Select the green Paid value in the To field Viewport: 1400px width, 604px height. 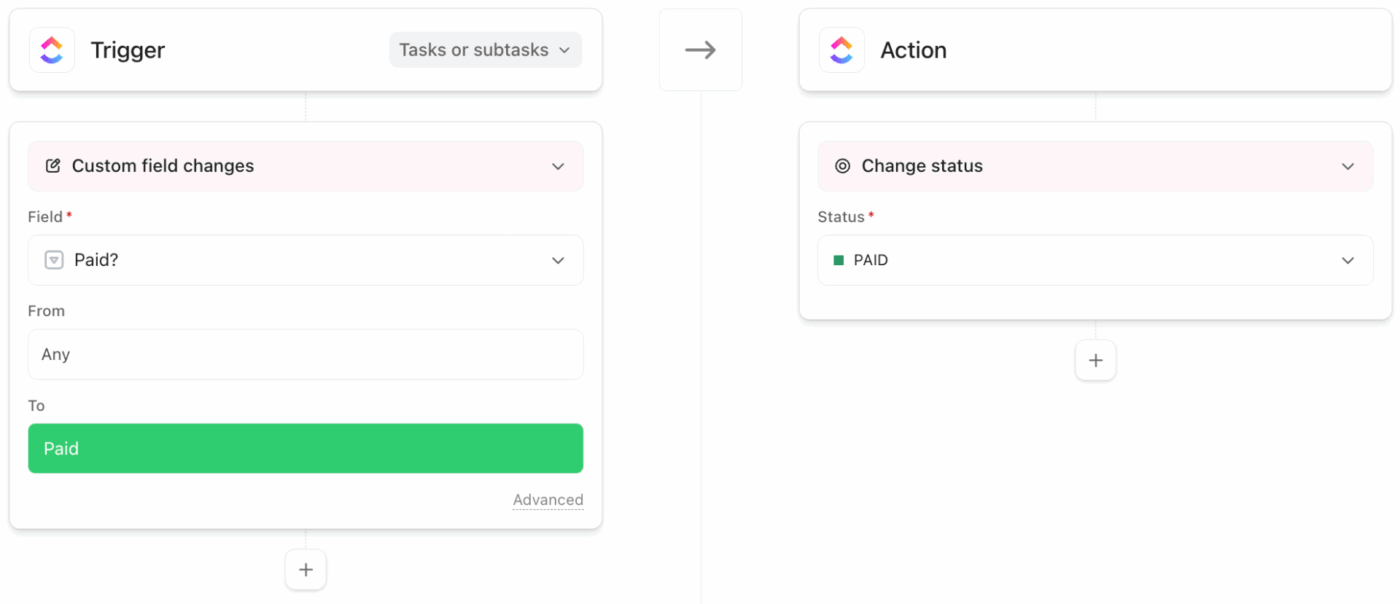(x=305, y=448)
